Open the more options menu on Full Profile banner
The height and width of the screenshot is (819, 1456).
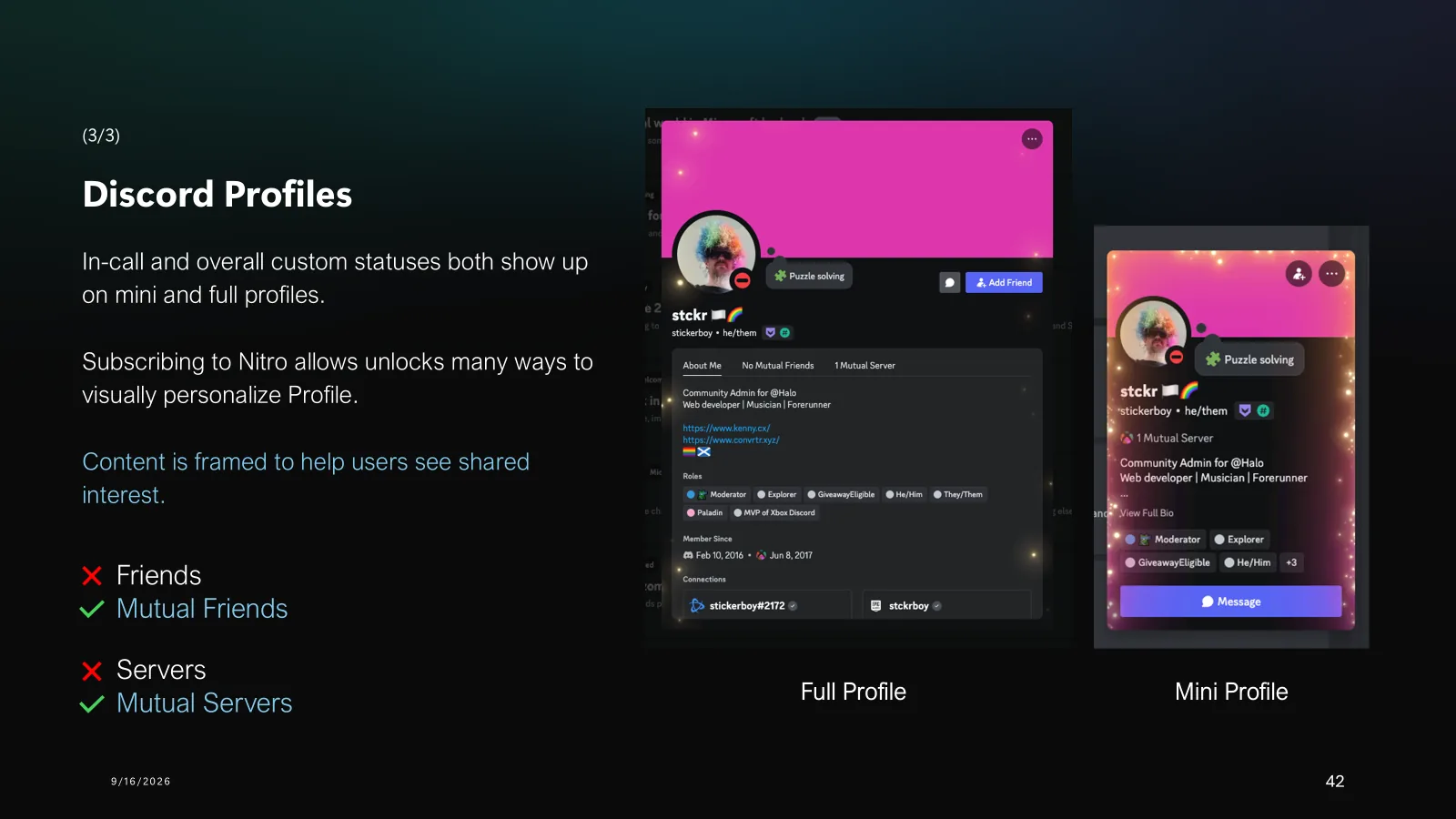coord(1031,139)
